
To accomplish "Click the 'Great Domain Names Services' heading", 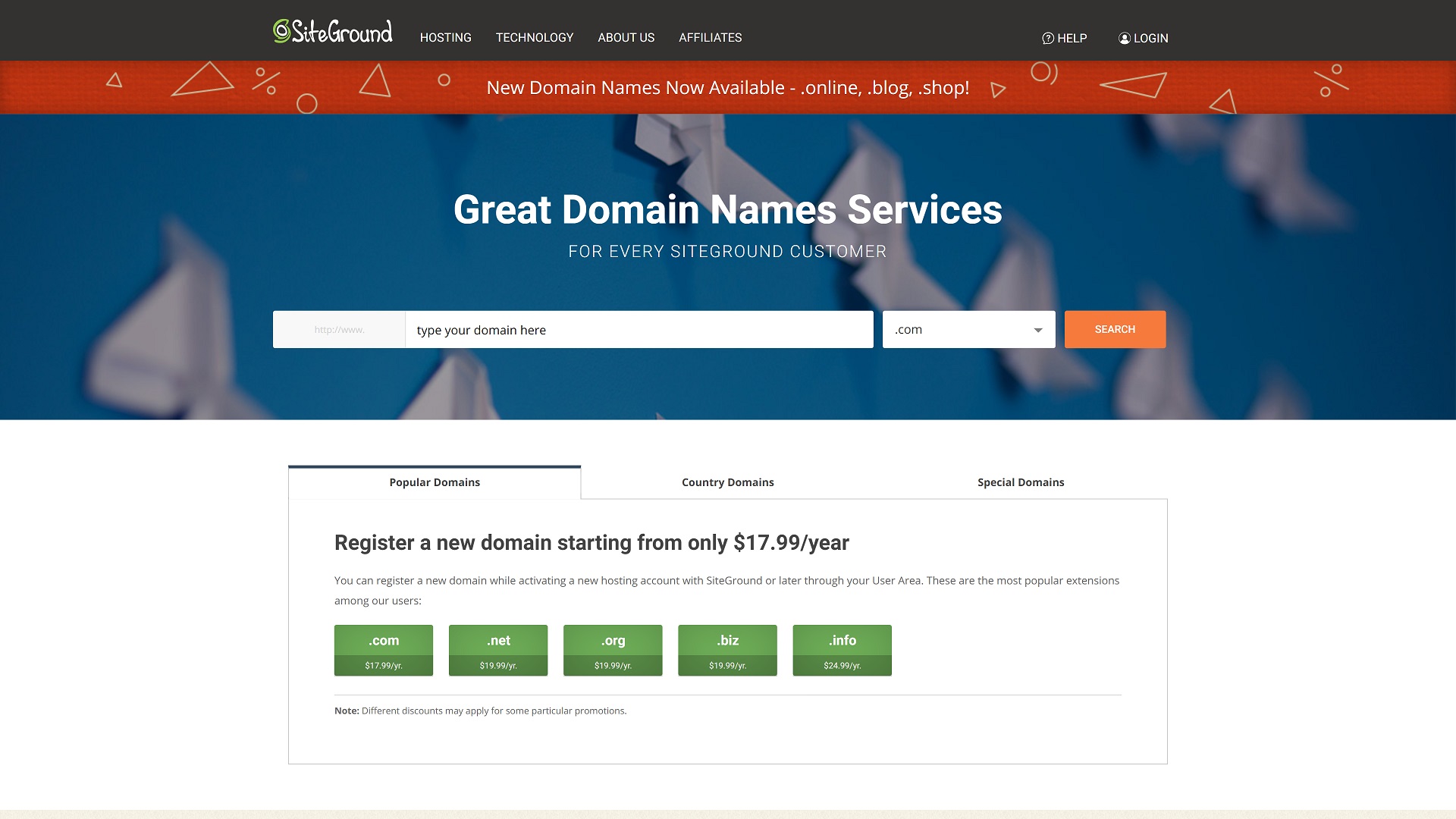I will coord(728,210).
